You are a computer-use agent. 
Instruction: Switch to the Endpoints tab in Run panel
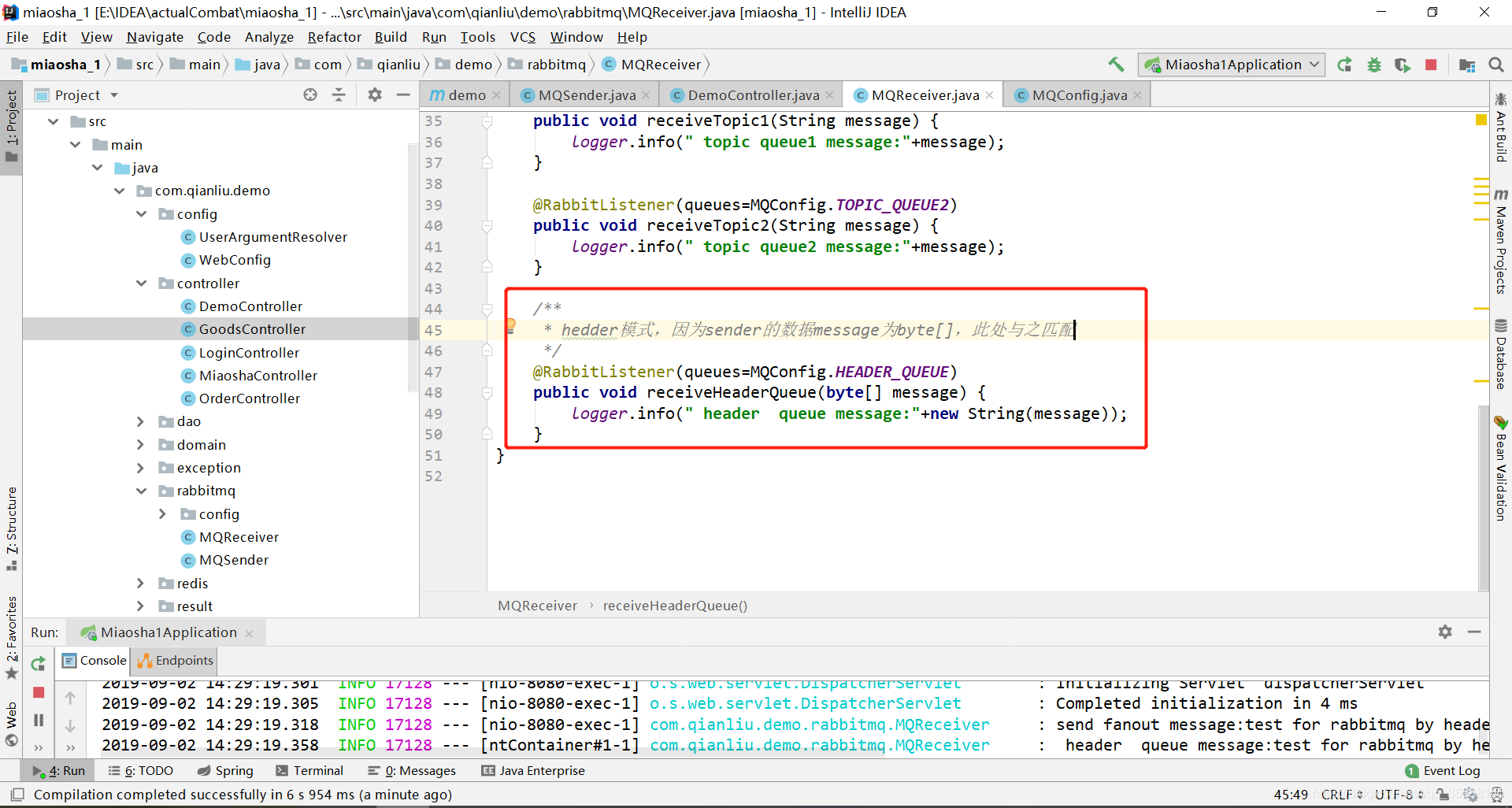[x=176, y=661]
